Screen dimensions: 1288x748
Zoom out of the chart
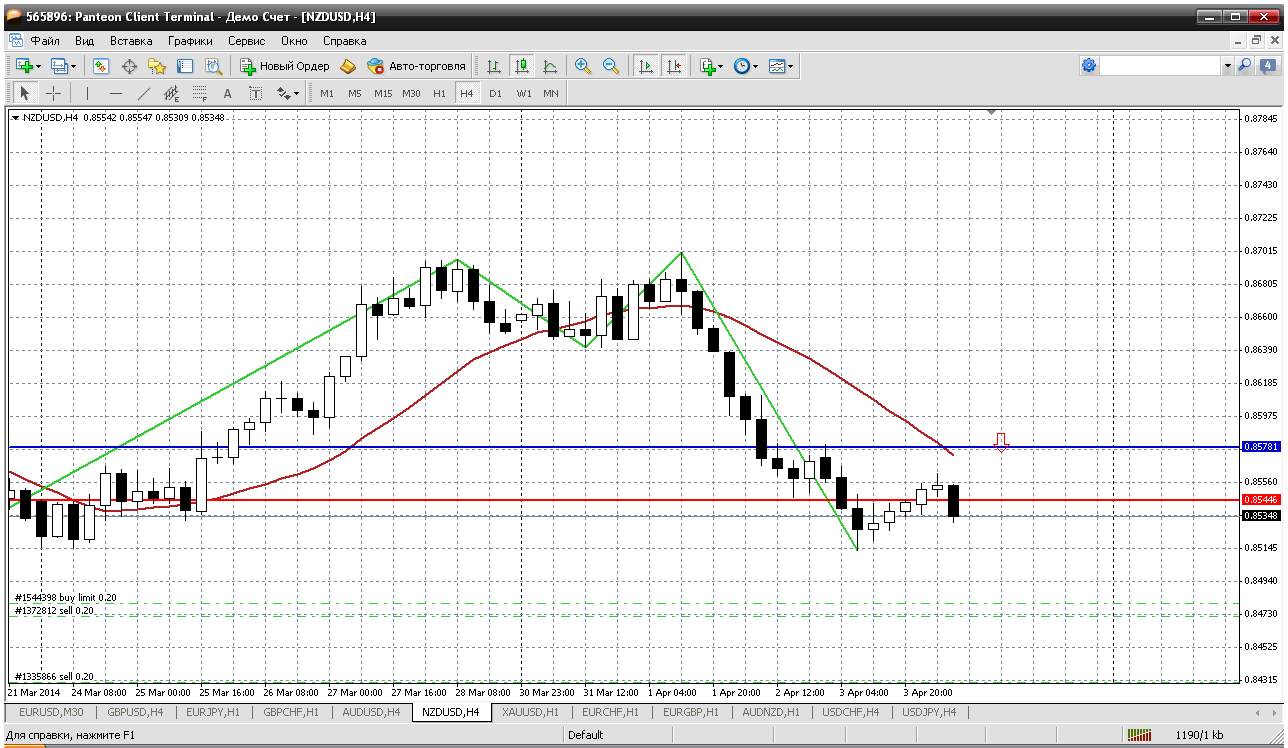pyautogui.click(x=610, y=66)
